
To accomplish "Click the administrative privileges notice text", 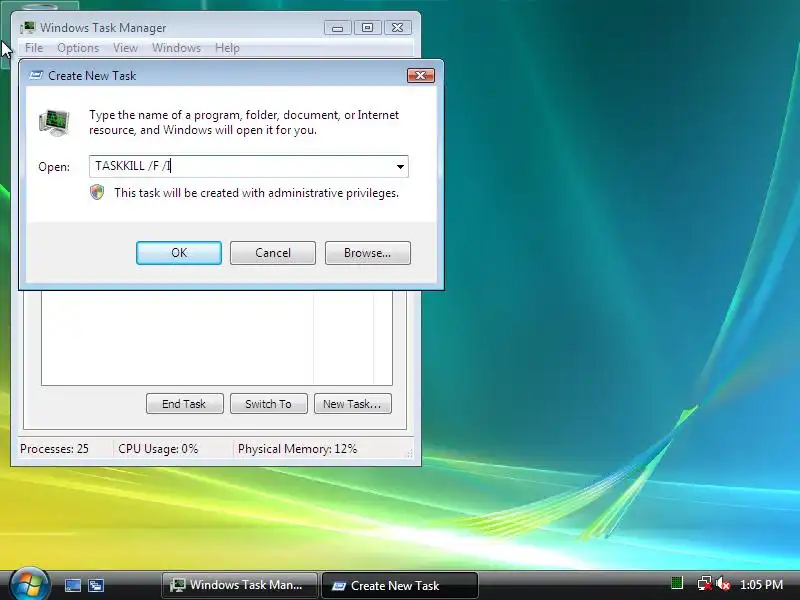I will coord(256,193).
